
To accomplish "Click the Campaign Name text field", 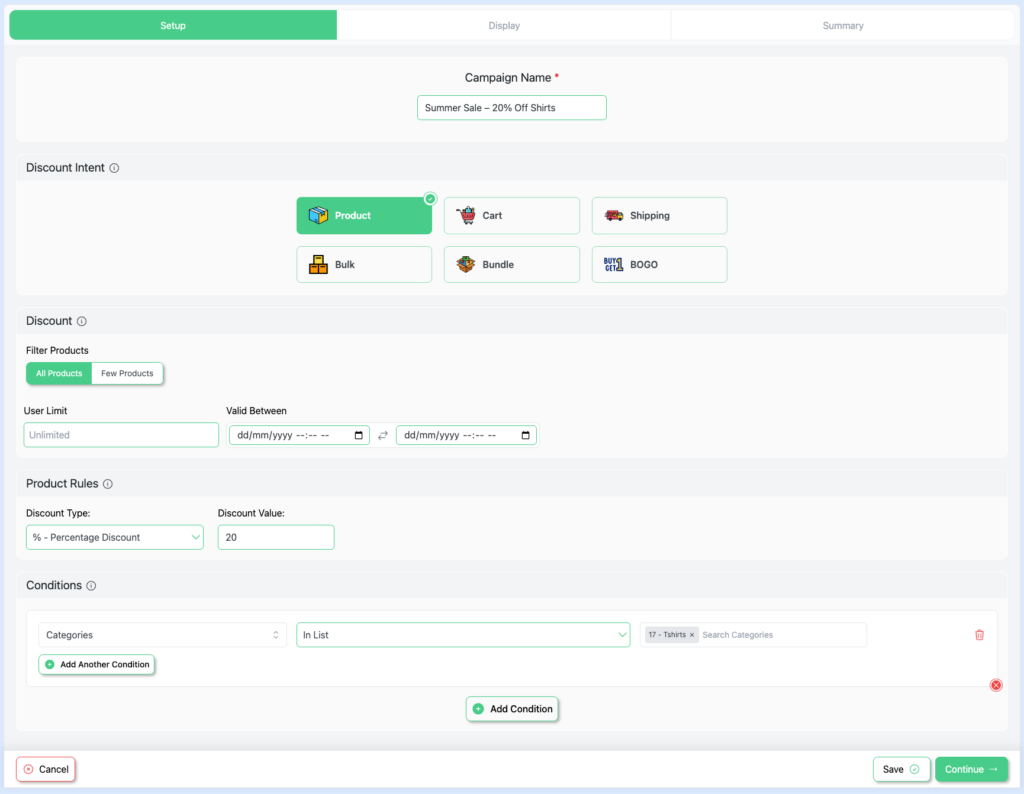I will 511,108.
